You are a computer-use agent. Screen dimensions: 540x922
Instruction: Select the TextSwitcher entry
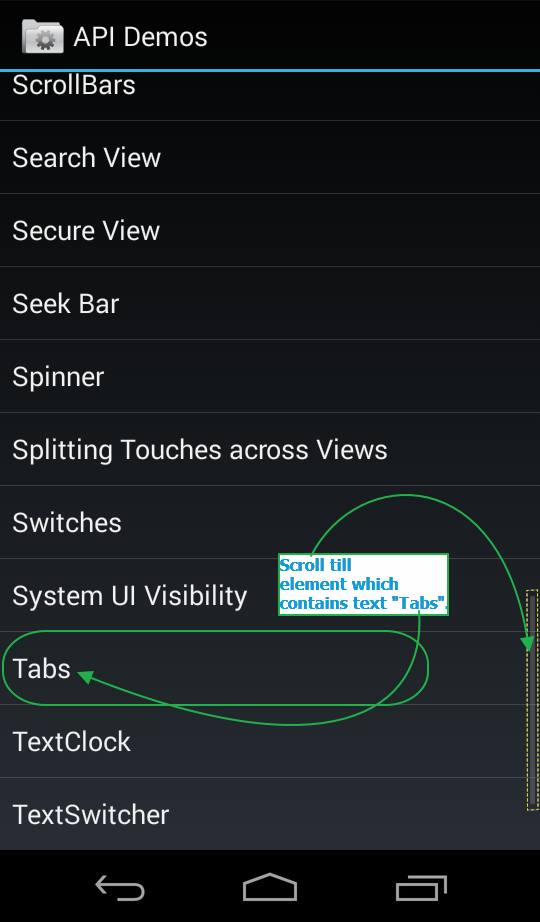point(270,814)
